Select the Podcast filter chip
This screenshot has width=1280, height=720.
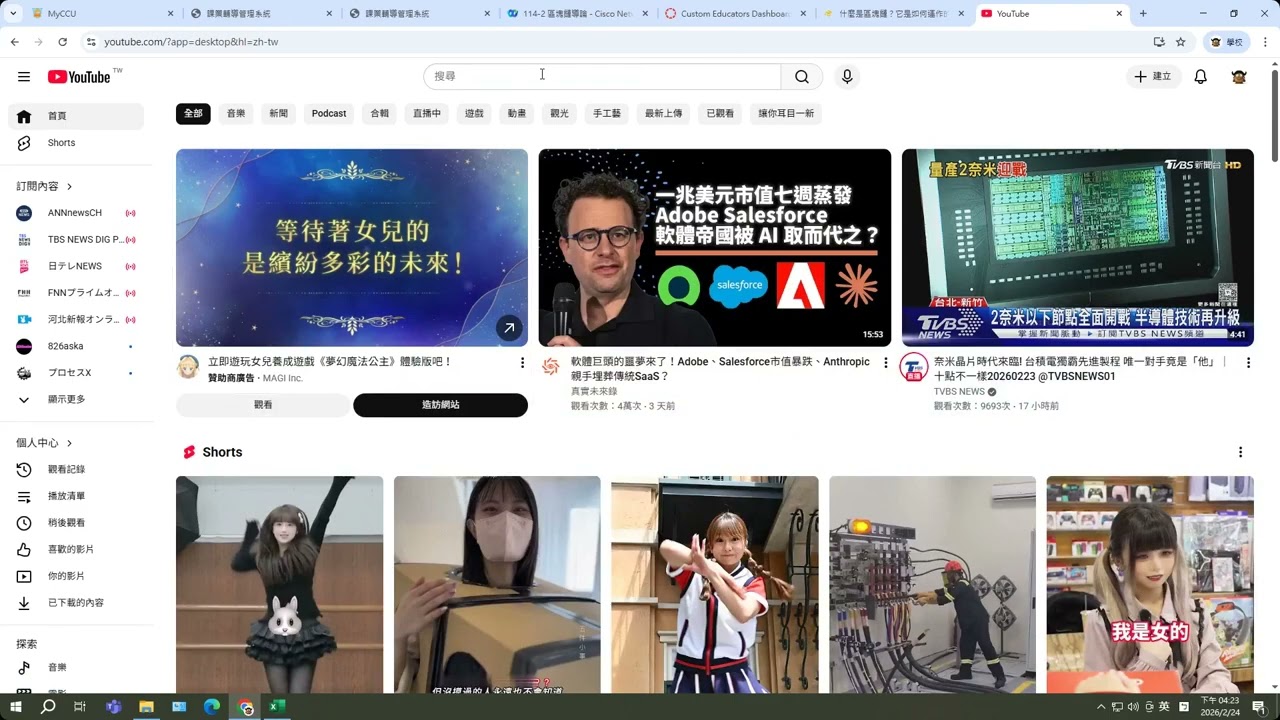point(329,114)
